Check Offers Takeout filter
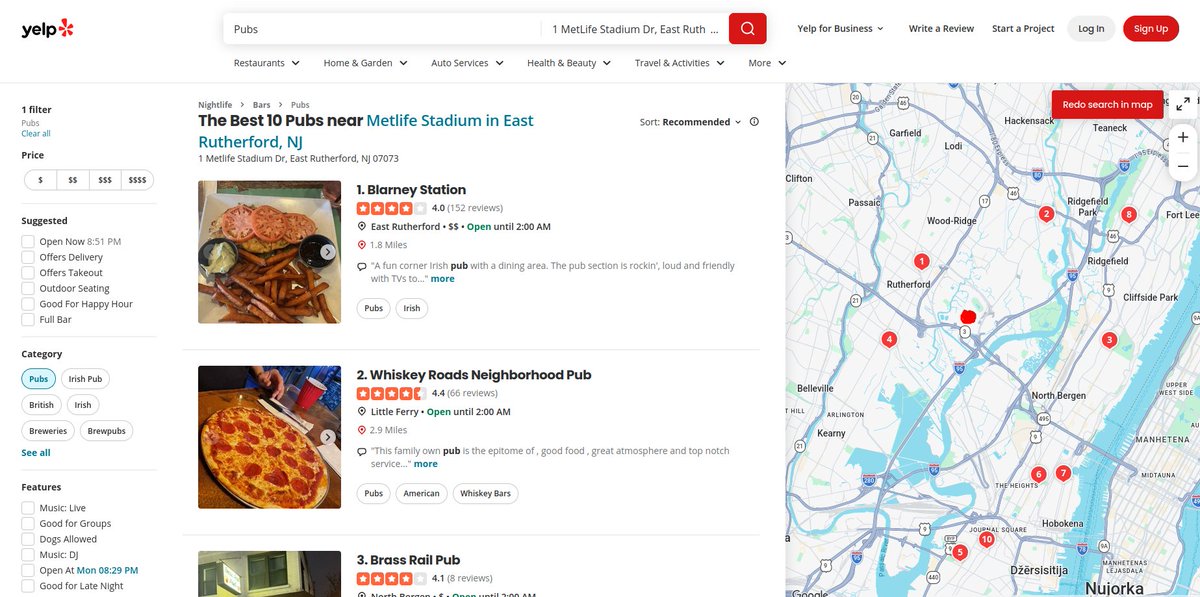 point(28,272)
